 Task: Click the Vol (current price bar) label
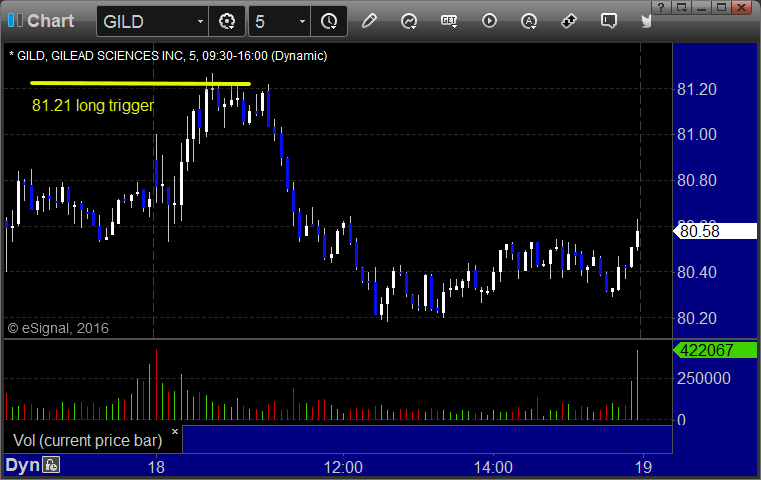87,440
